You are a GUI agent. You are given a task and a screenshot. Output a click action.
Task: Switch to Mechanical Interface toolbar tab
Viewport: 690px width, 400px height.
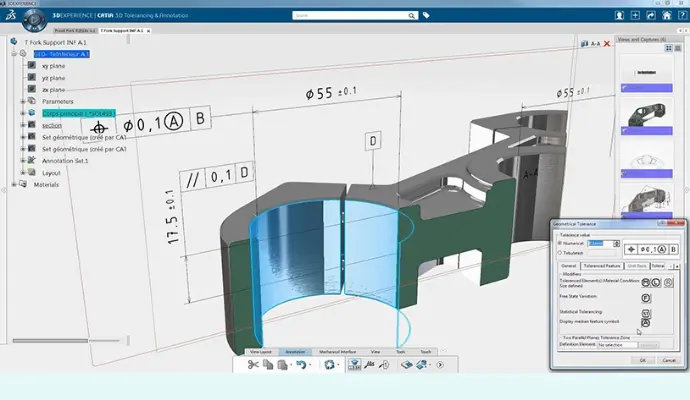click(338, 352)
